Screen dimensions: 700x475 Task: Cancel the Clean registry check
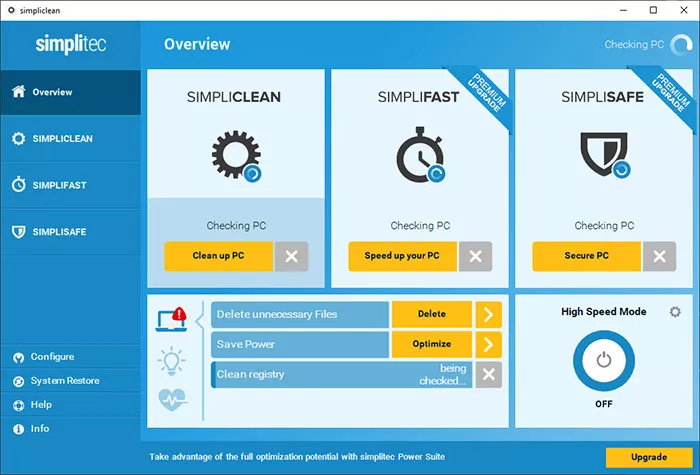[x=488, y=374]
